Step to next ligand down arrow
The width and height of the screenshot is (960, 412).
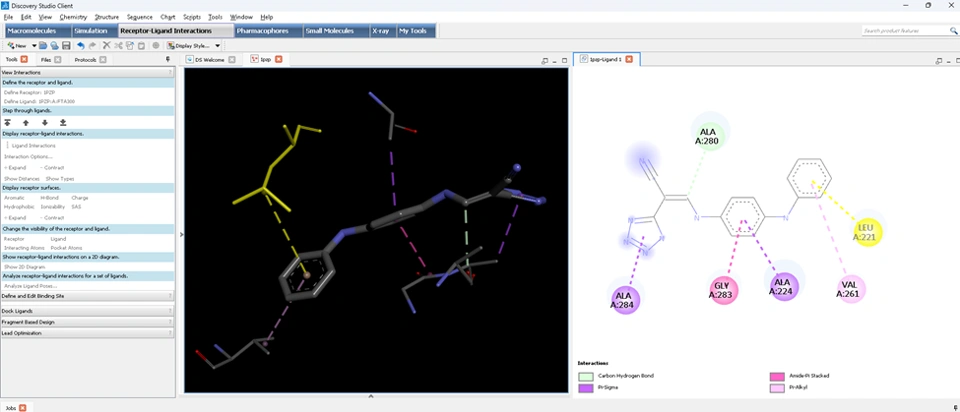click(45, 122)
